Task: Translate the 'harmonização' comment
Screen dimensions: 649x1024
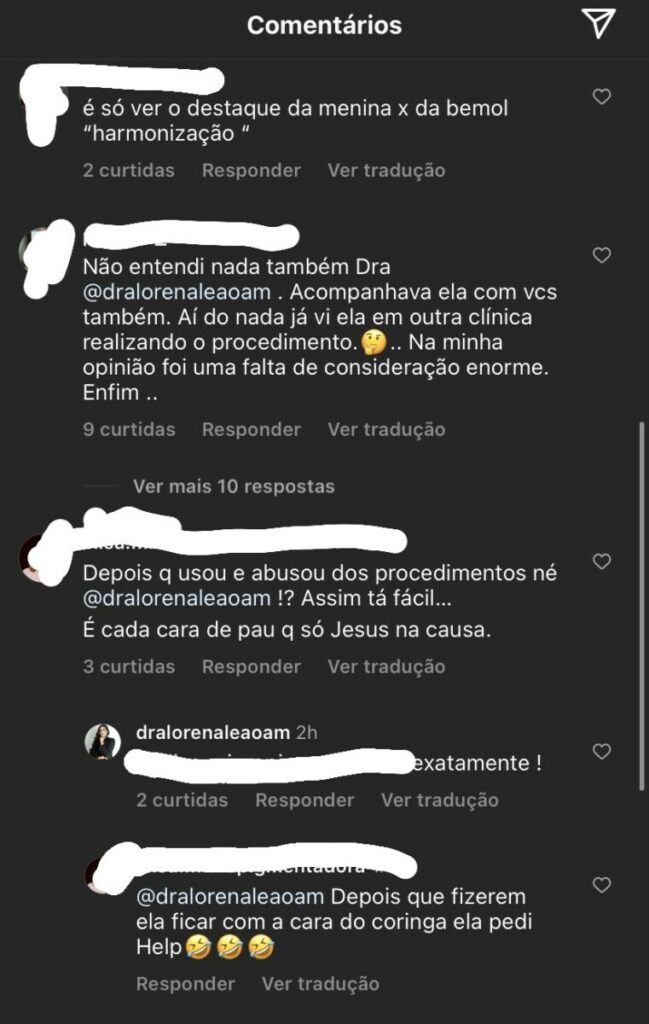Action: pos(387,170)
